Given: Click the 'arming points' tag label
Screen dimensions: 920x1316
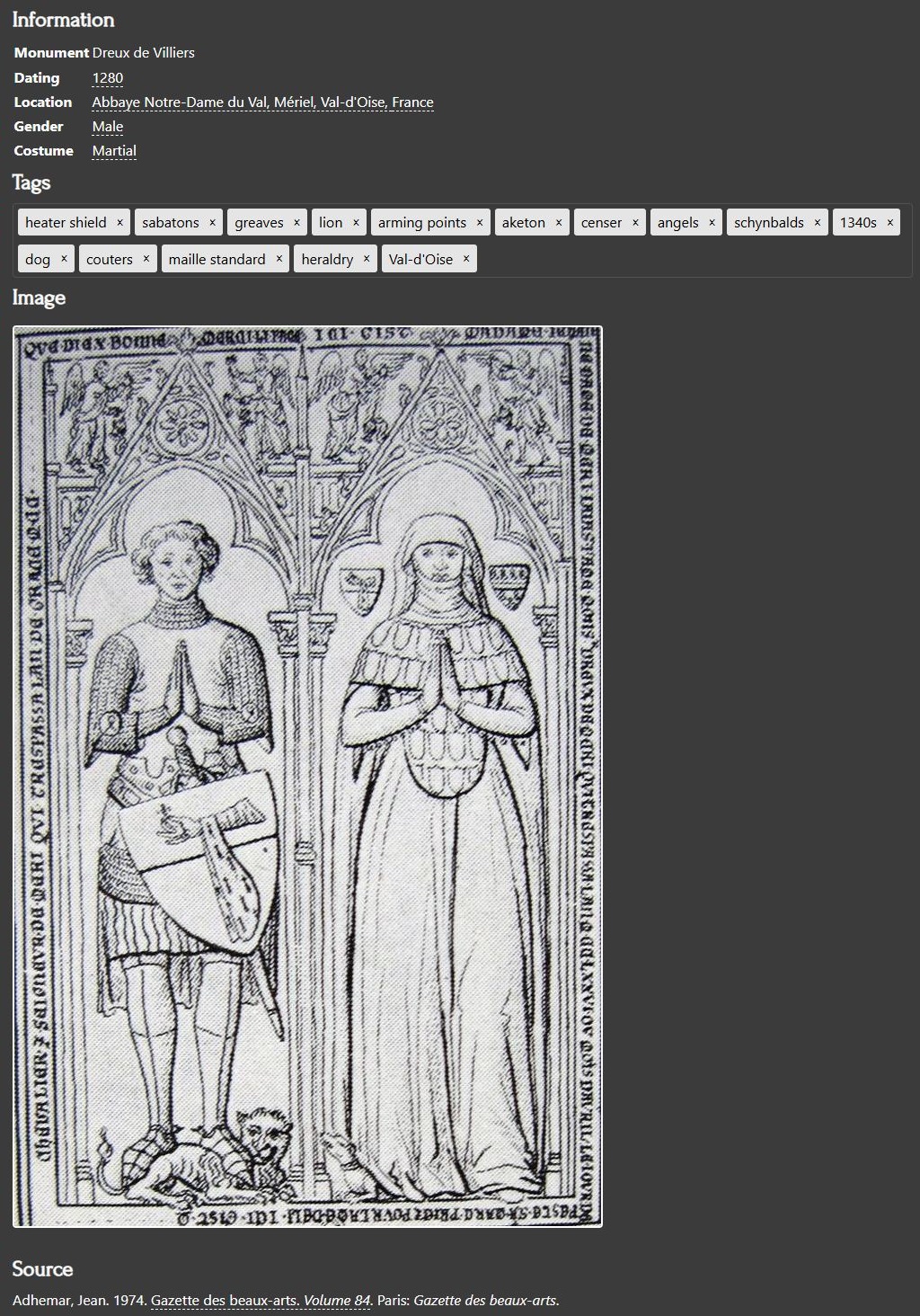Looking at the screenshot, I should 422,223.
